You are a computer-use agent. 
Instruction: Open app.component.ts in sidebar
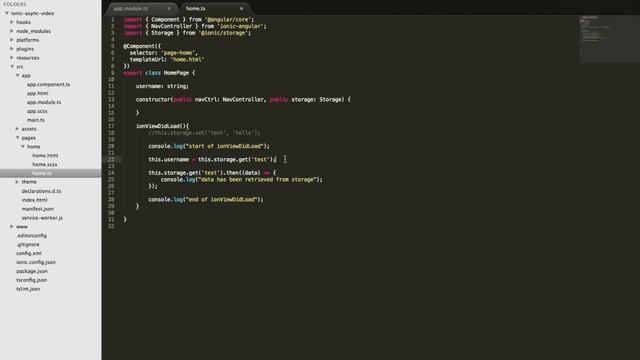[48, 84]
